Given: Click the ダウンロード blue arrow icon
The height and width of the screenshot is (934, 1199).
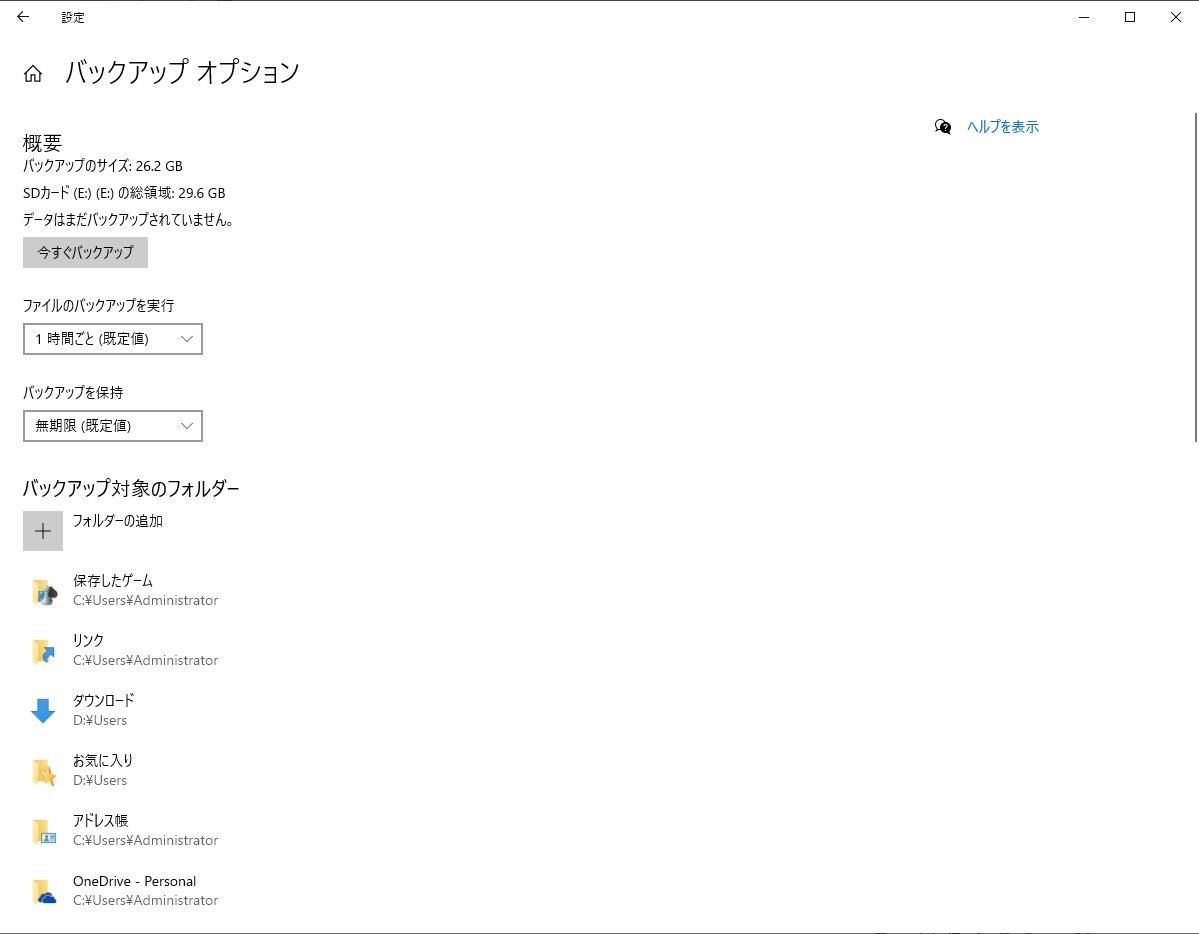Looking at the screenshot, I should coord(43,710).
